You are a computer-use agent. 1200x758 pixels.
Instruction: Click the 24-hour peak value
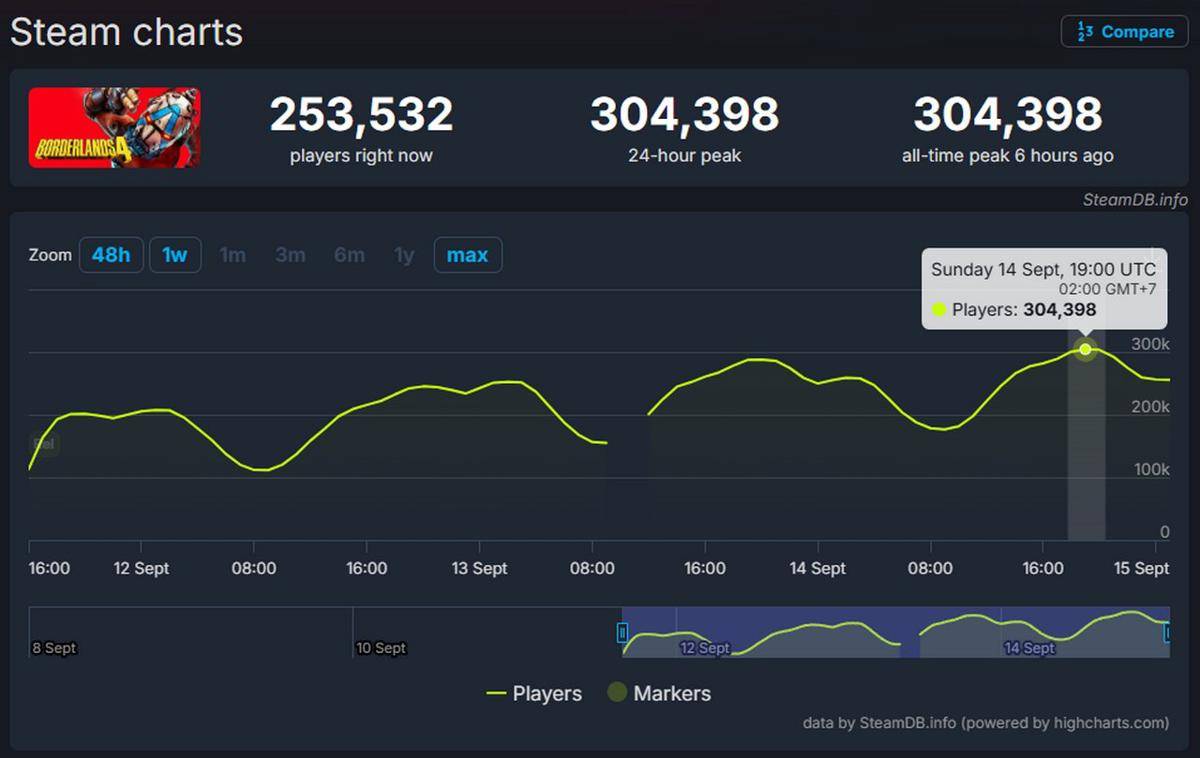(684, 115)
